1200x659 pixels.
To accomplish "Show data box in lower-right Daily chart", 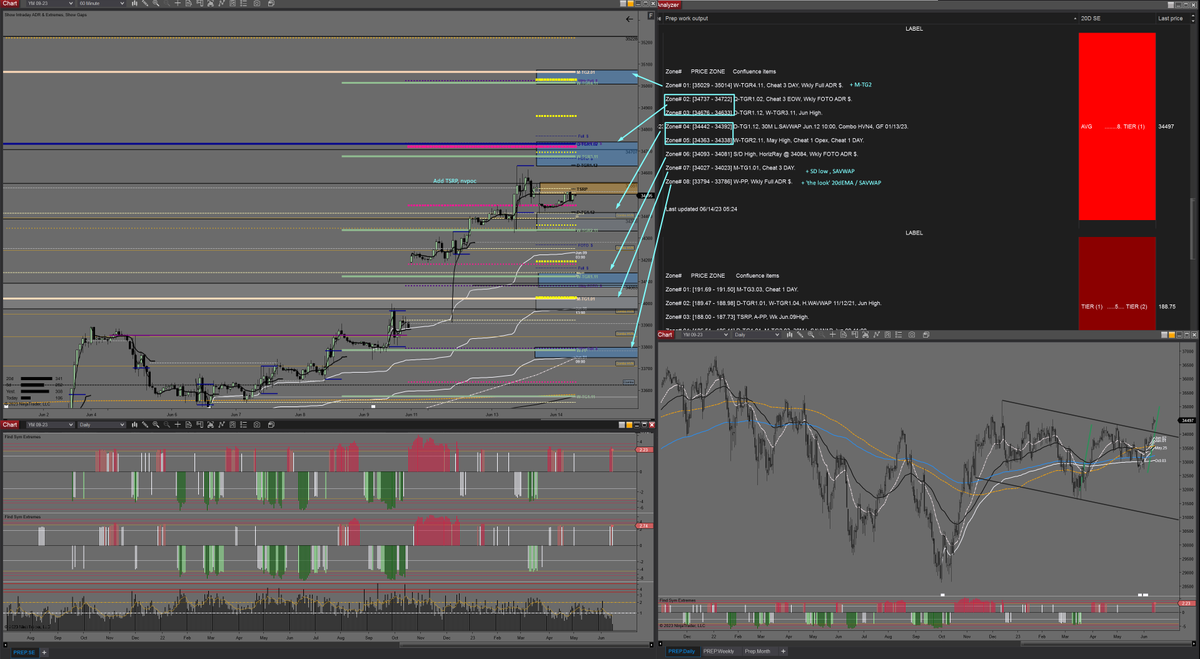I will pos(843,334).
